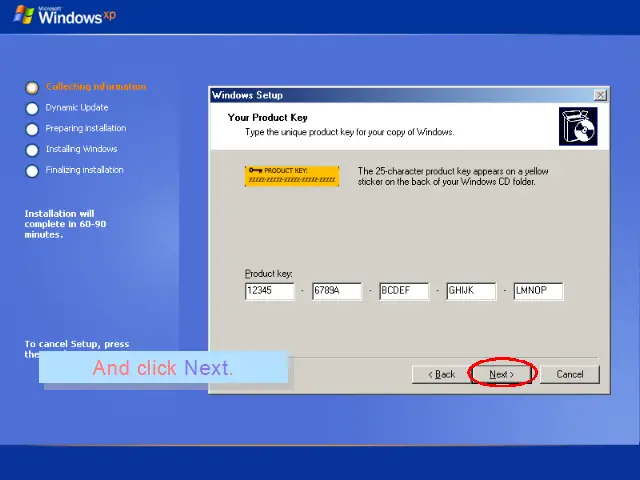This screenshot has width=640, height=480.
Task: Click the Dynamic Update step bullet
Action: tap(32, 109)
